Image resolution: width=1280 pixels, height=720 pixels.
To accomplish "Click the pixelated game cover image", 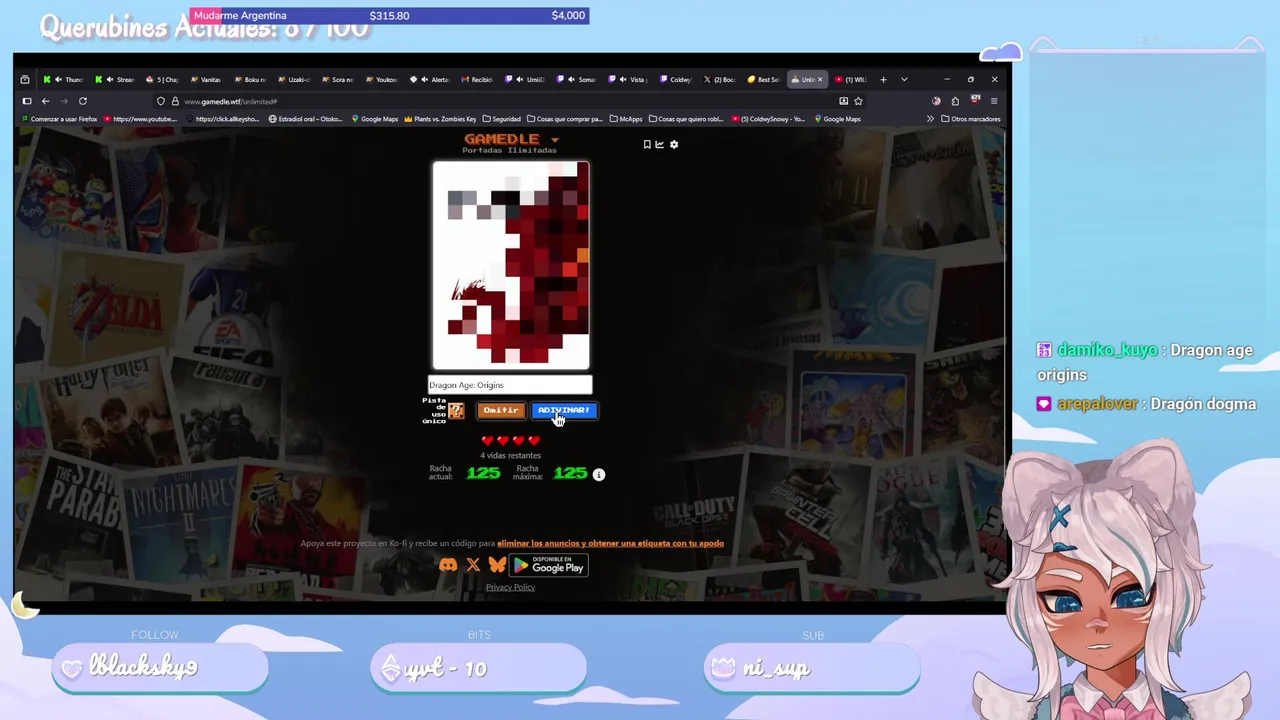I will click(511, 266).
